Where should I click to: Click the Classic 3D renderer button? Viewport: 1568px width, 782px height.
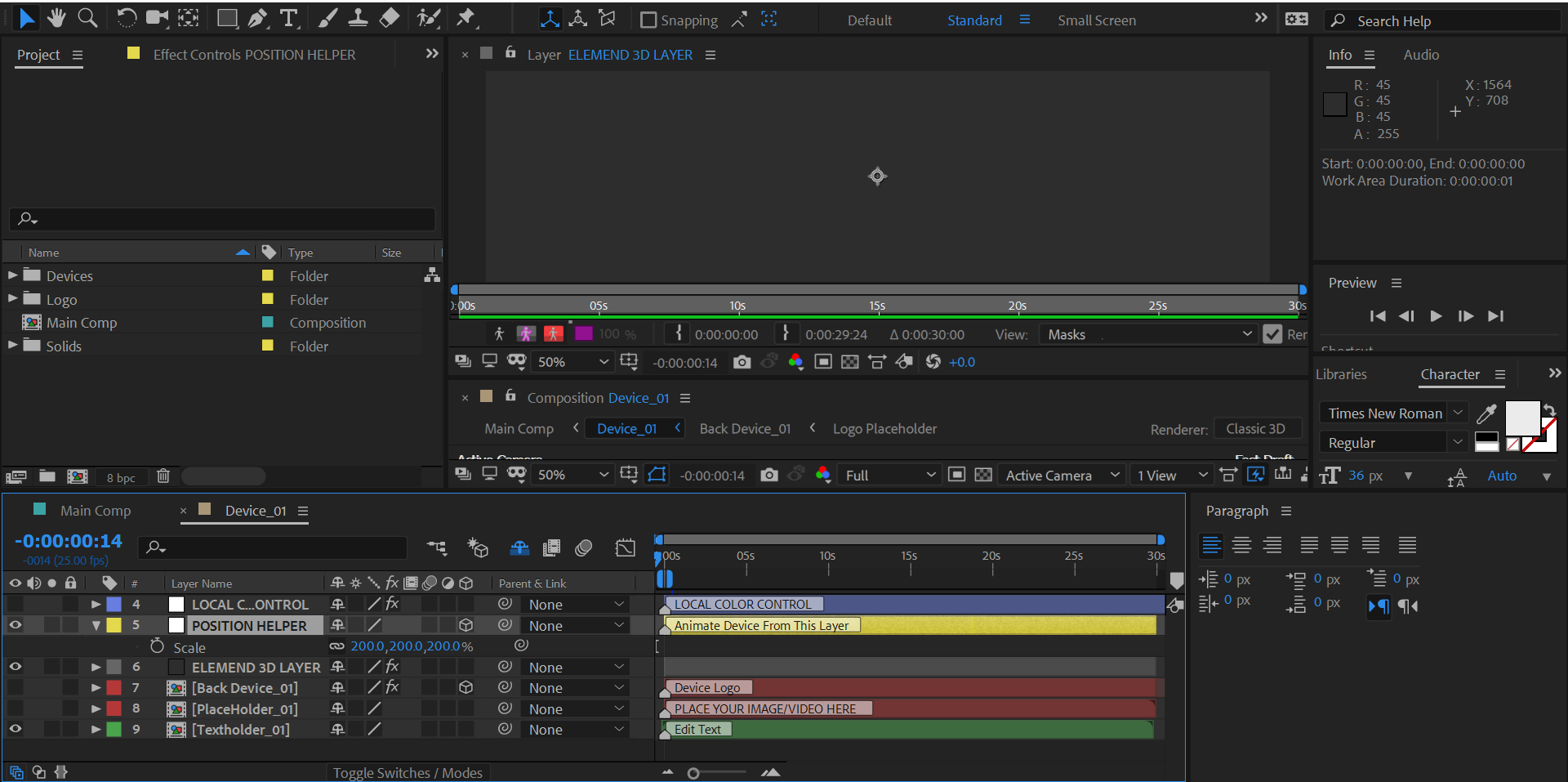click(1255, 429)
